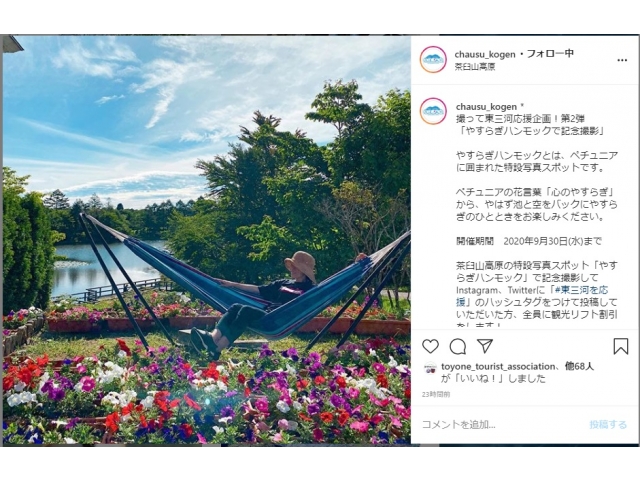Open chausu_kogen username in the caption
Screen dimensions: 640x480
[486, 107]
